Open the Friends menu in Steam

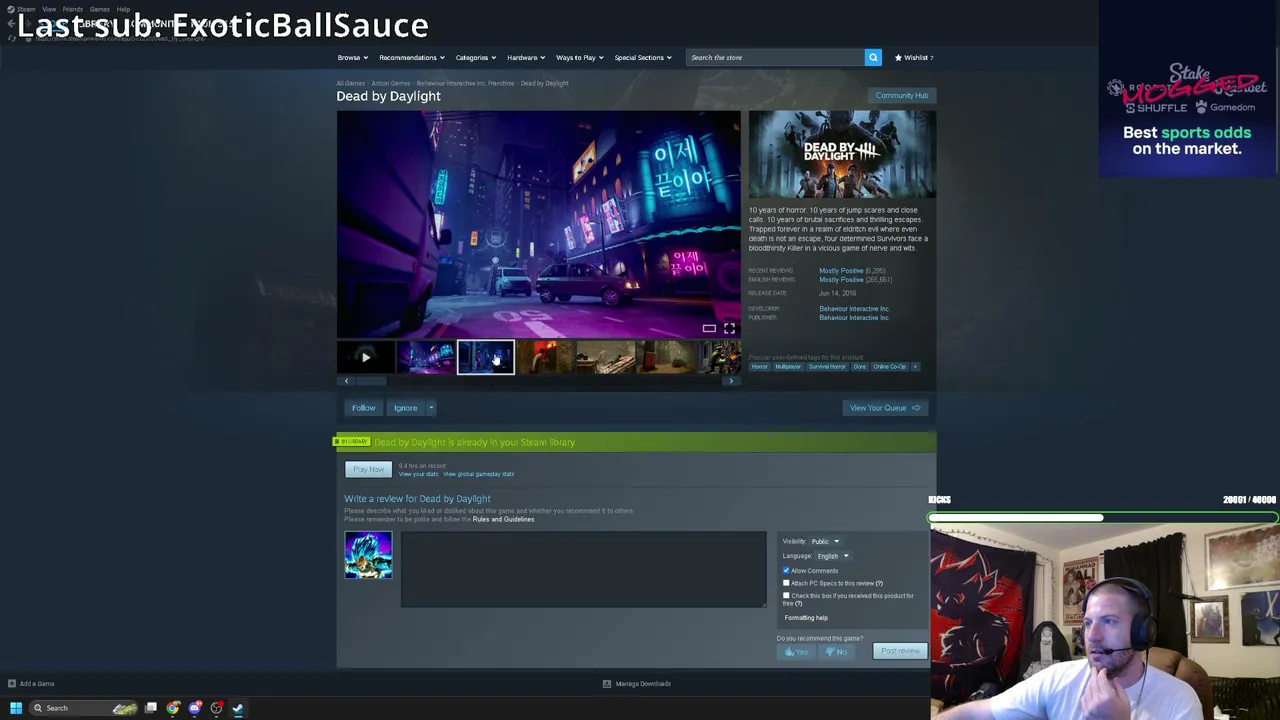[x=73, y=9]
